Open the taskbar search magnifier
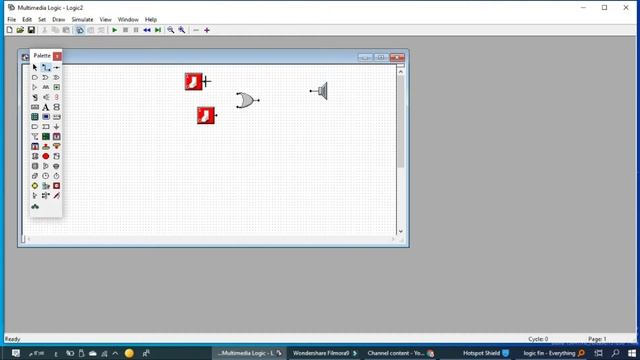Screen dimensions: 640x360 point(615,353)
